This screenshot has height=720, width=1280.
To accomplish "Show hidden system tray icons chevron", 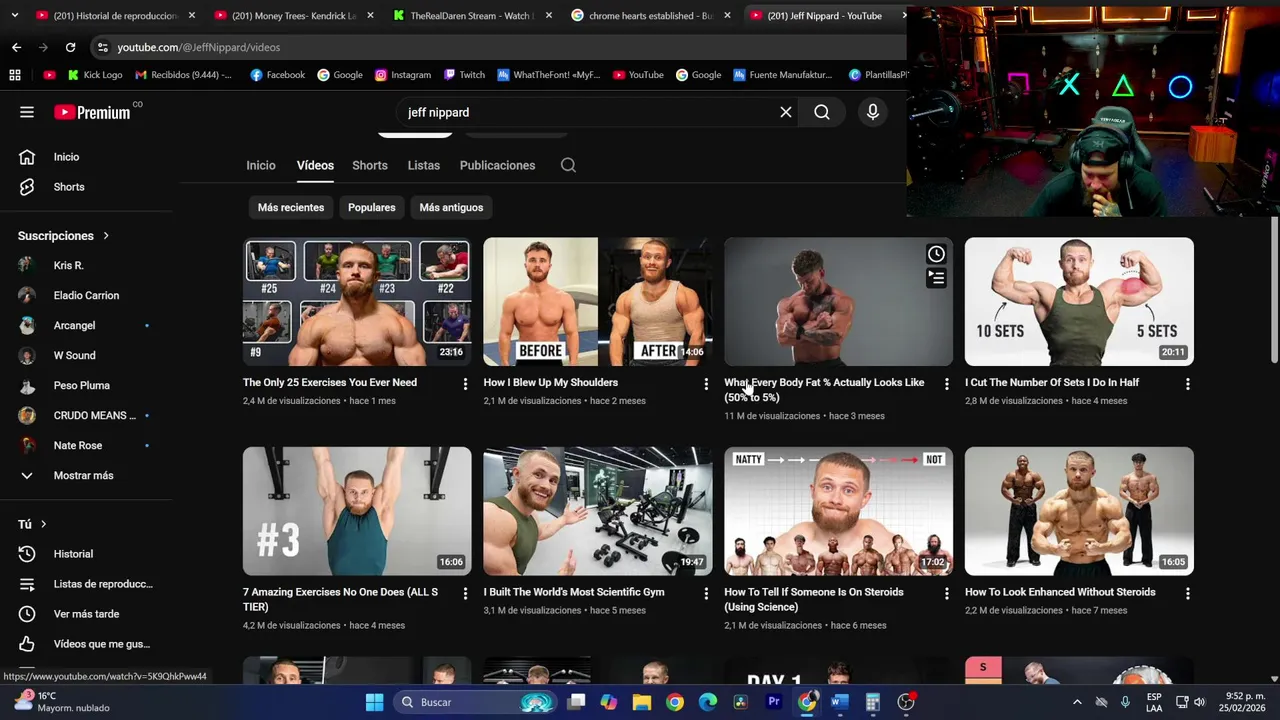I will tap(1077, 702).
